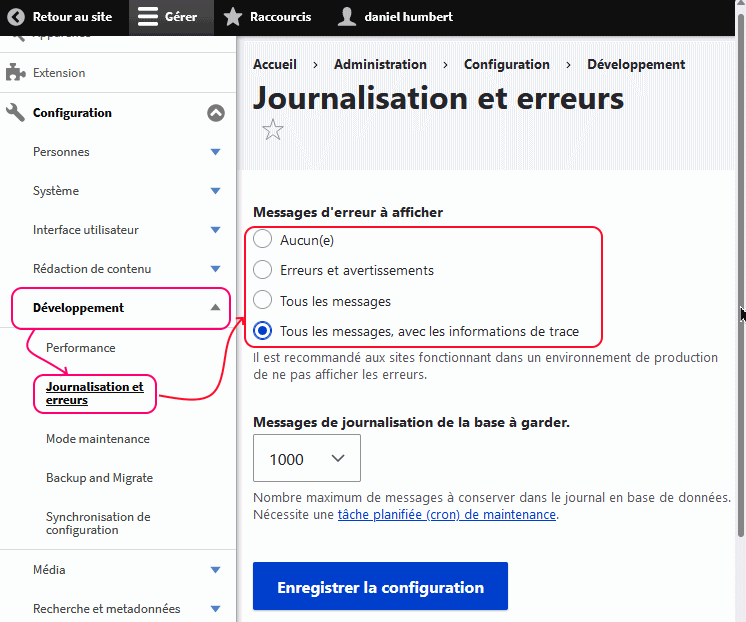Open daniel humbert user menu
The image size is (746, 622).
tap(395, 17)
